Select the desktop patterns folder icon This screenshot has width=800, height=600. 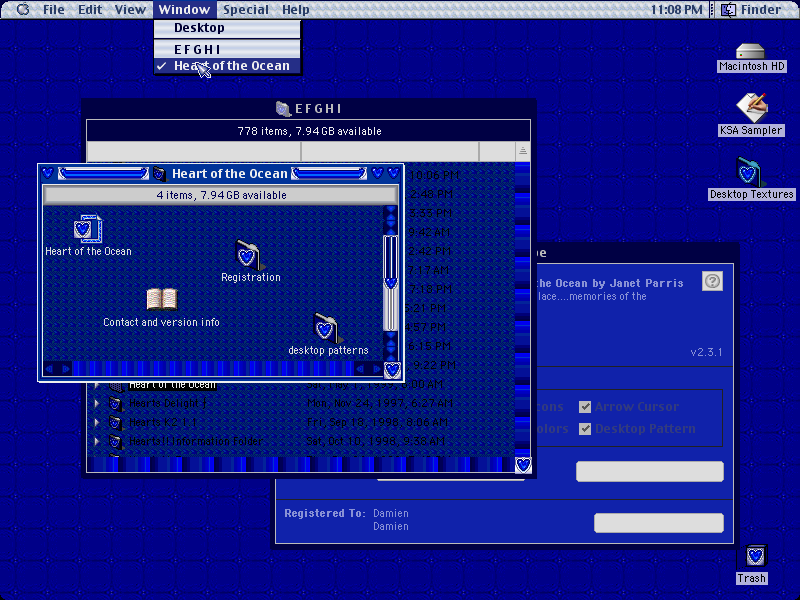(x=327, y=328)
